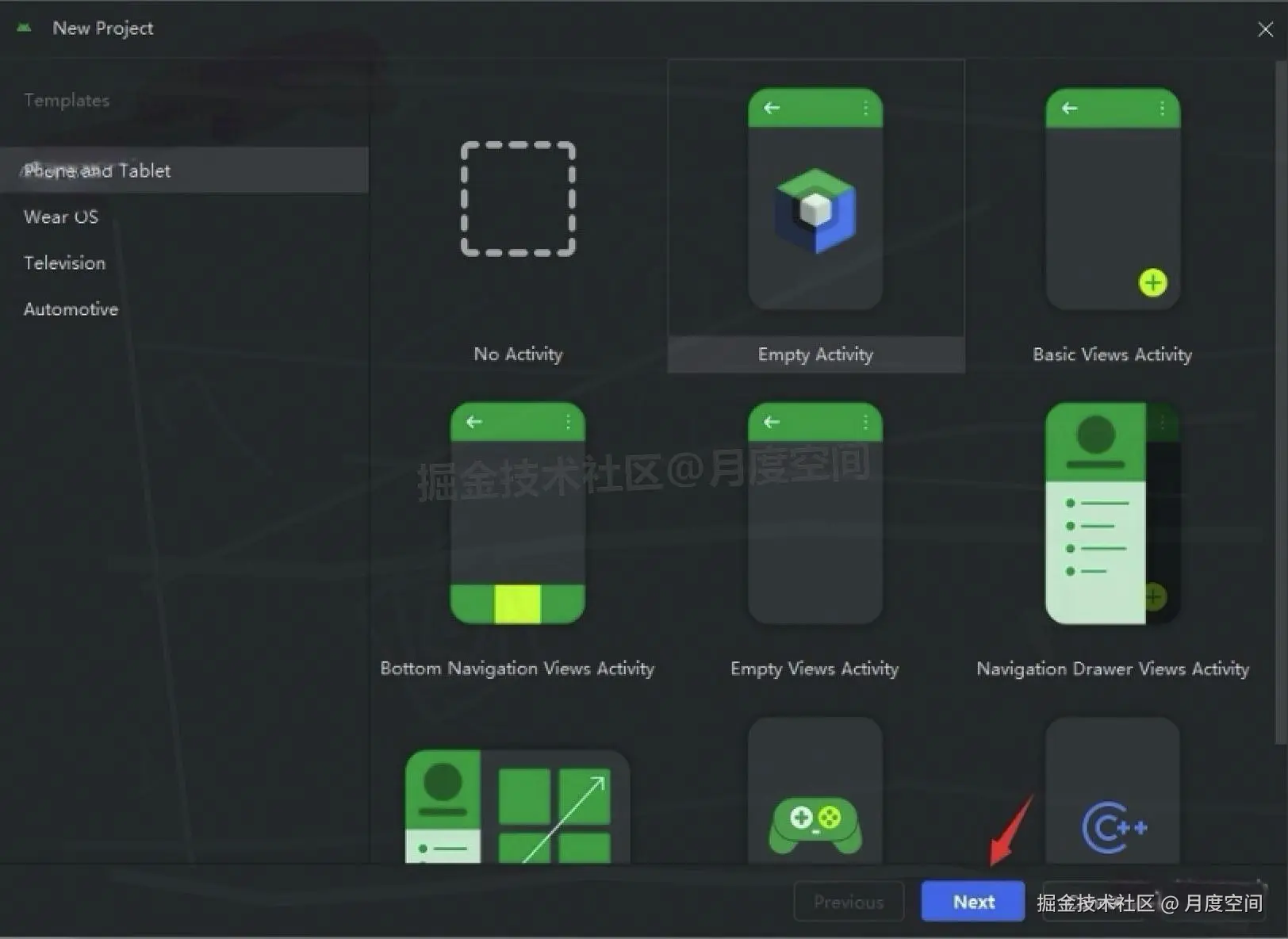Click the overflow dots on Basic Views preview

[x=1161, y=108]
